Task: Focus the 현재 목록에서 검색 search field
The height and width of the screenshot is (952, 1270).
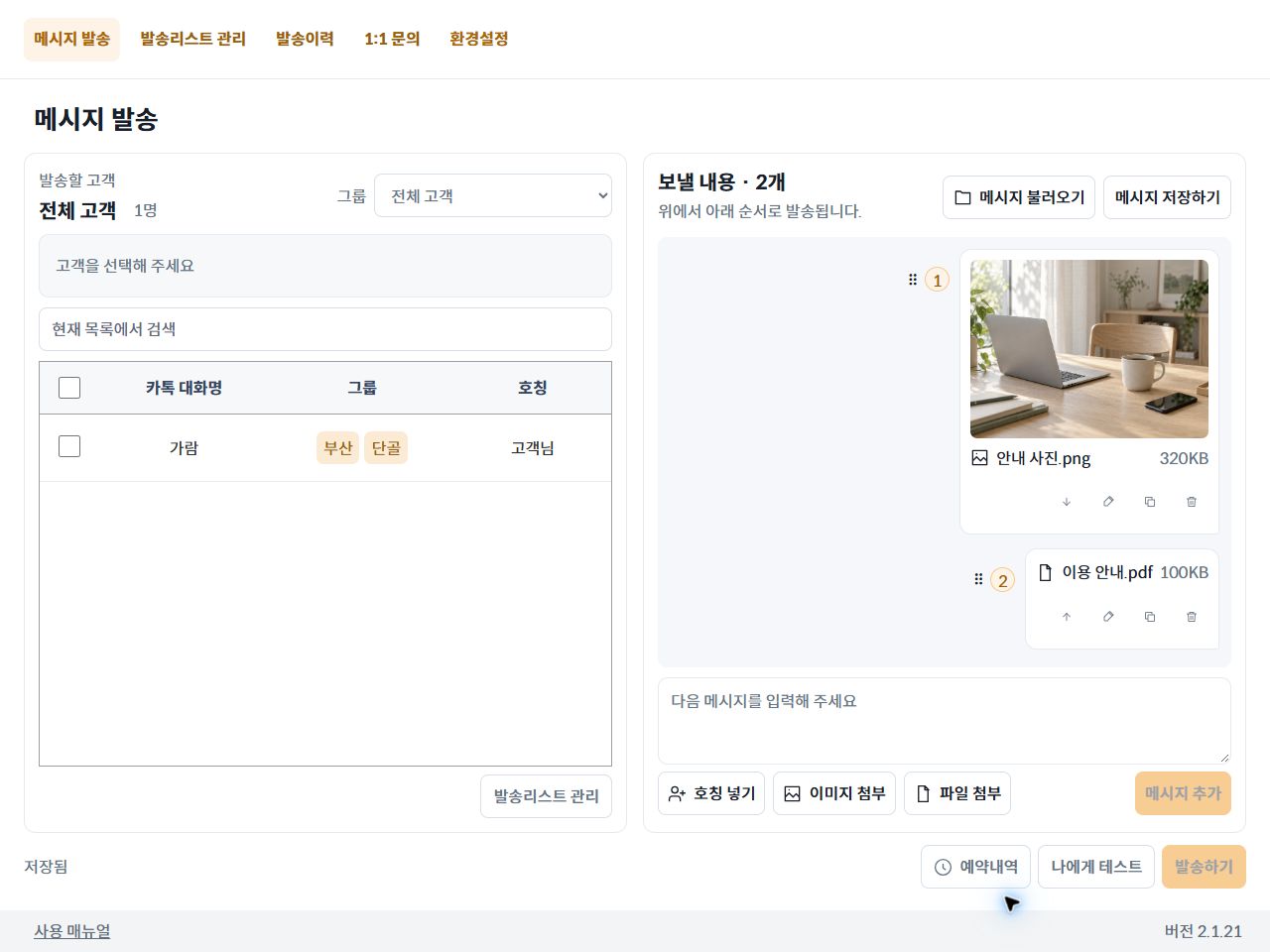Action: (x=325, y=329)
